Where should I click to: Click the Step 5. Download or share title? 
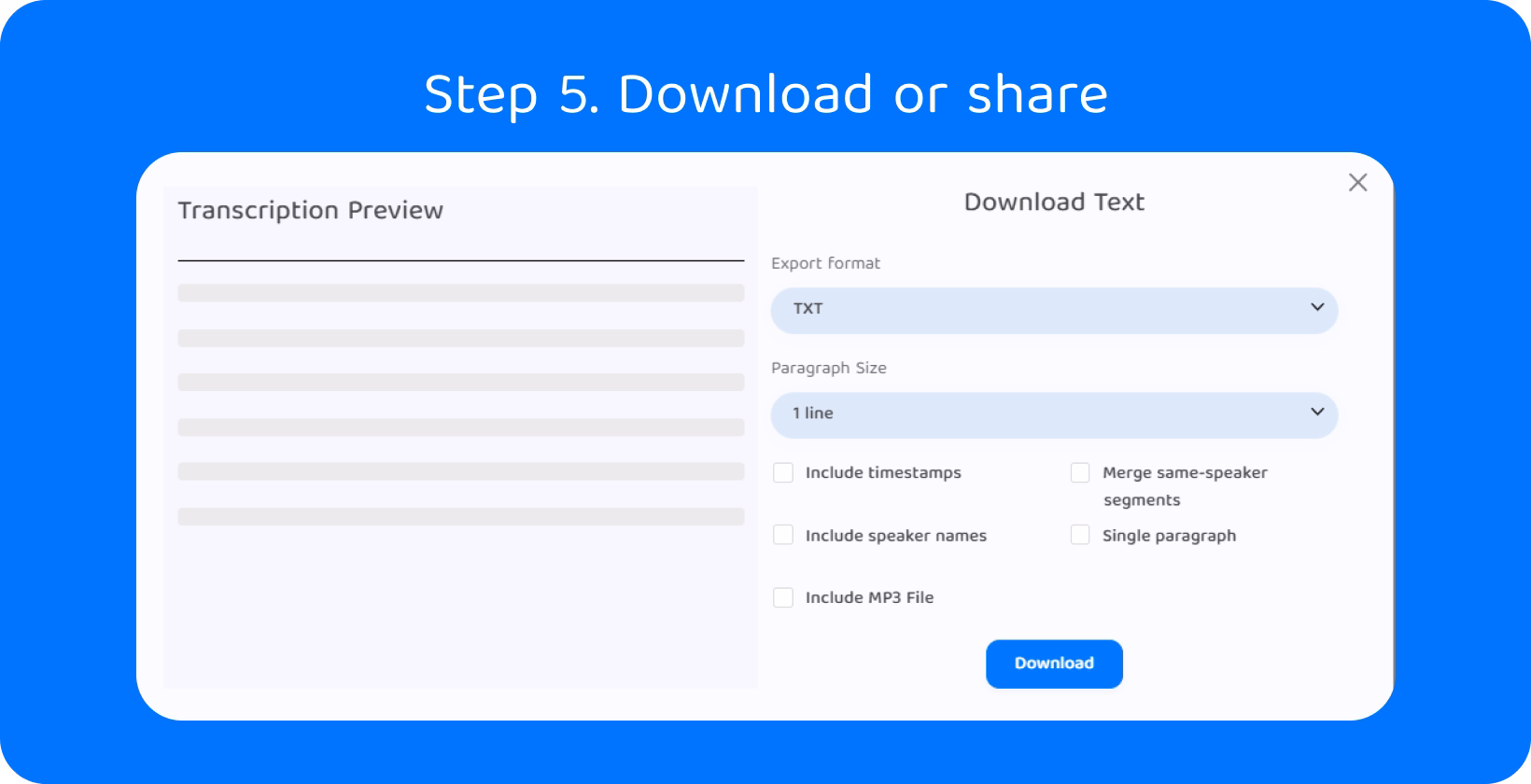[765, 94]
